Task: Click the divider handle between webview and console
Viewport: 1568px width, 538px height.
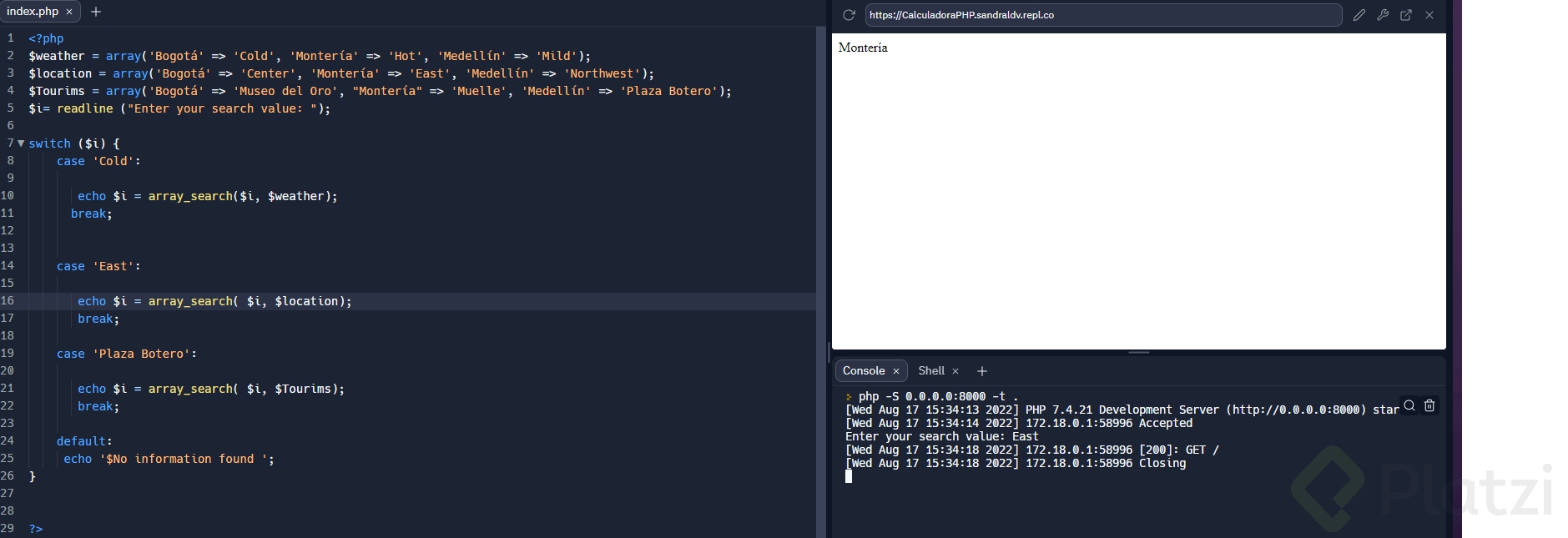Action: (x=1139, y=353)
